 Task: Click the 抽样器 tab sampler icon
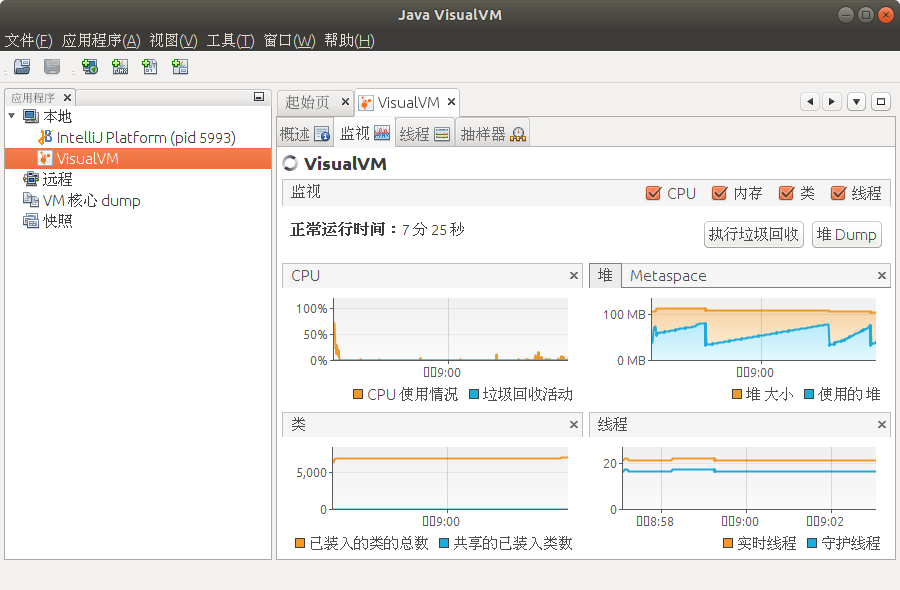tap(518, 134)
